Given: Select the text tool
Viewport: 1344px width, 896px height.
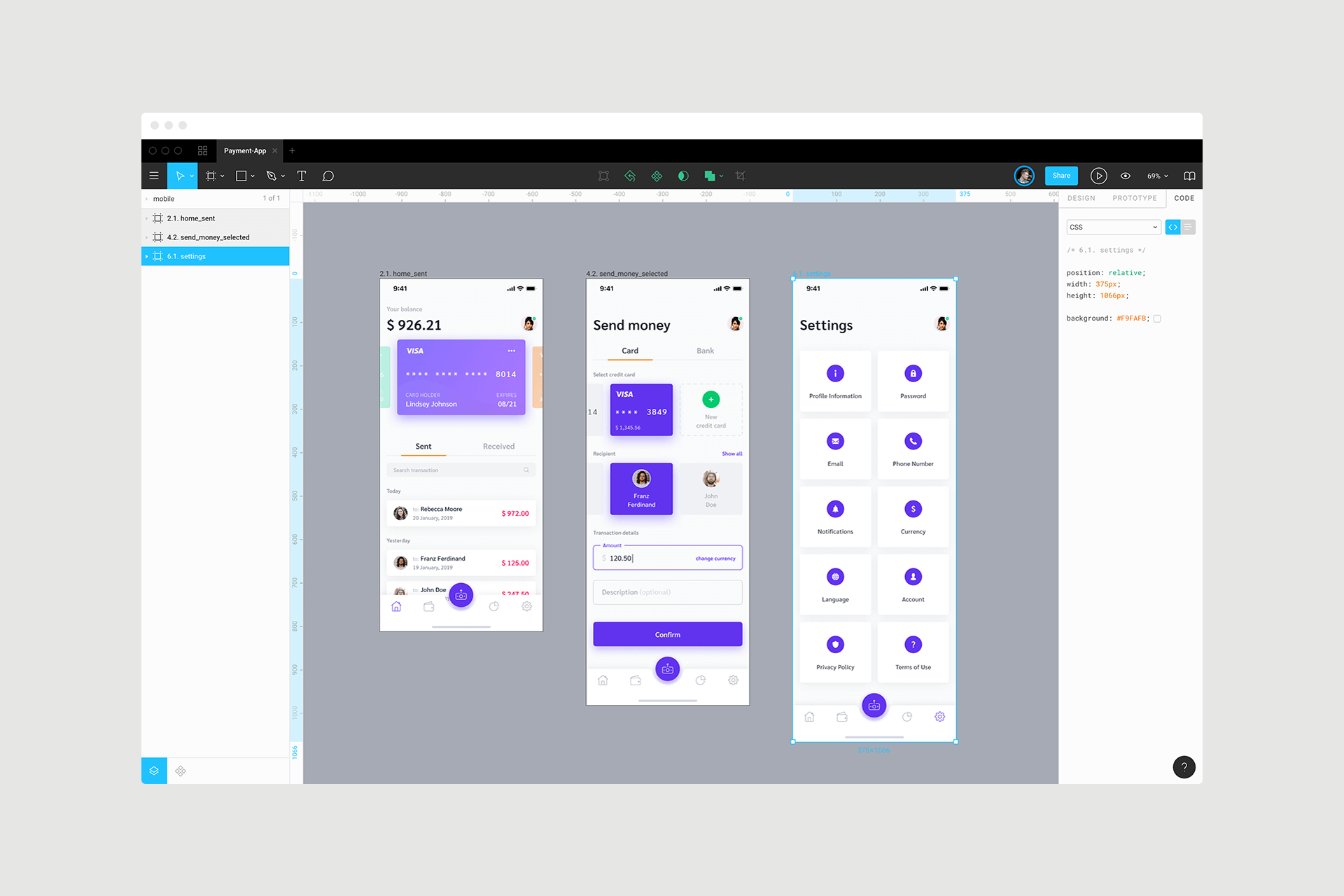Looking at the screenshot, I should tap(303, 175).
